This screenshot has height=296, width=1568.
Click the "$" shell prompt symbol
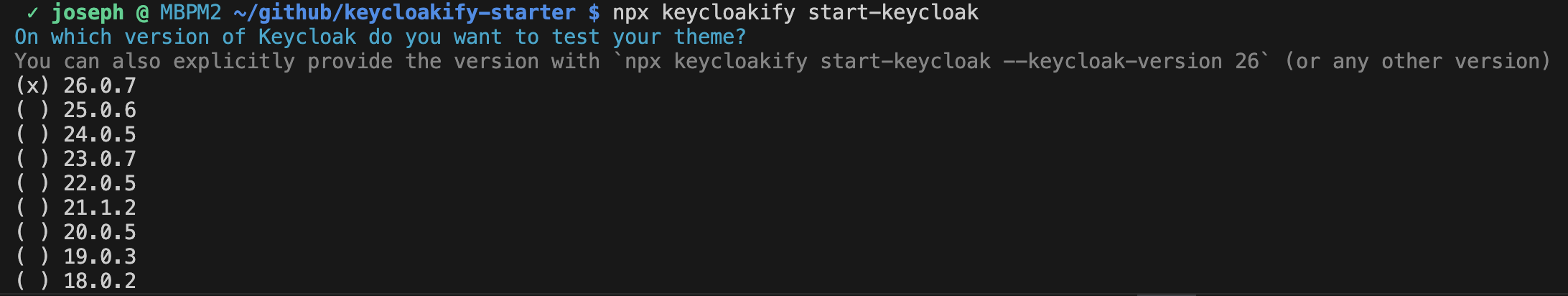(594, 13)
